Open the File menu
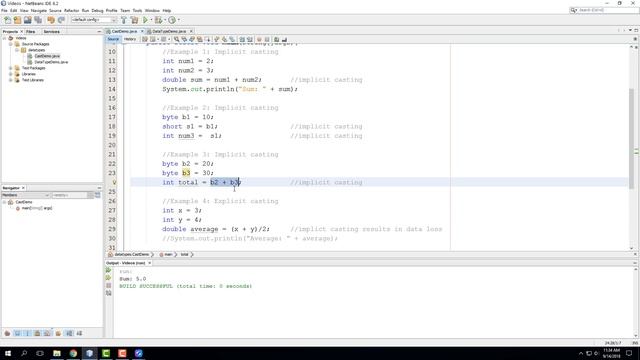This screenshot has height=360, width=640. click(4, 10)
